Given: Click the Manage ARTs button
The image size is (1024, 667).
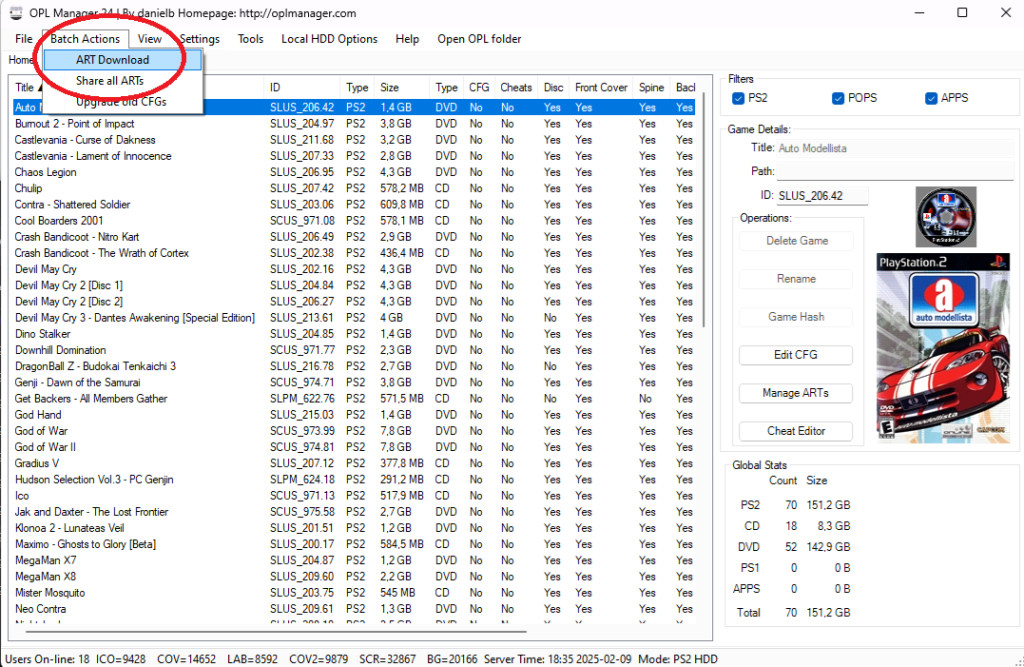Looking at the screenshot, I should click(x=795, y=393).
